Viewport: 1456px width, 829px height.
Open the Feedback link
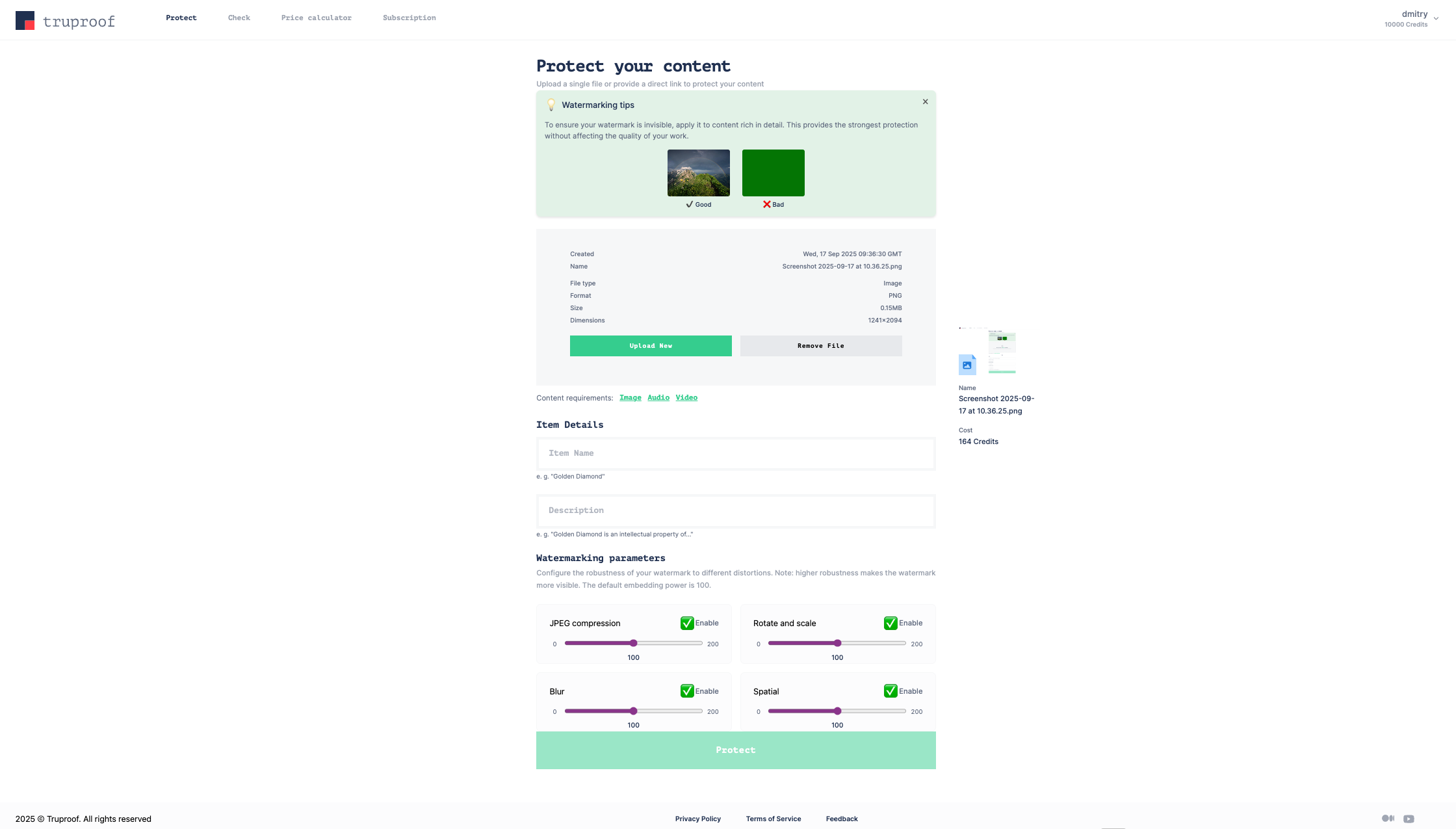[842, 819]
